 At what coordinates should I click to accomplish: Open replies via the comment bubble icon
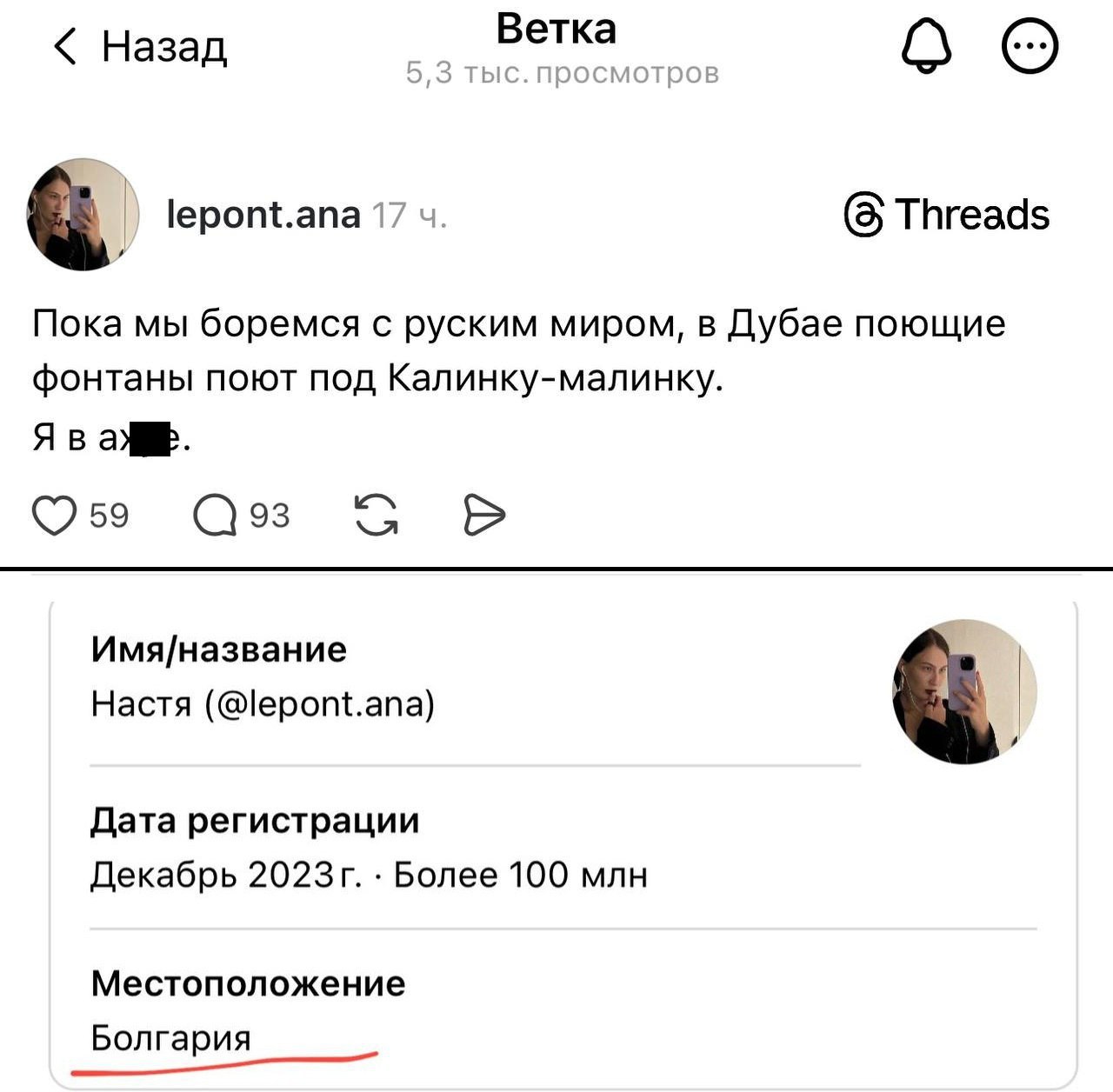coord(215,516)
